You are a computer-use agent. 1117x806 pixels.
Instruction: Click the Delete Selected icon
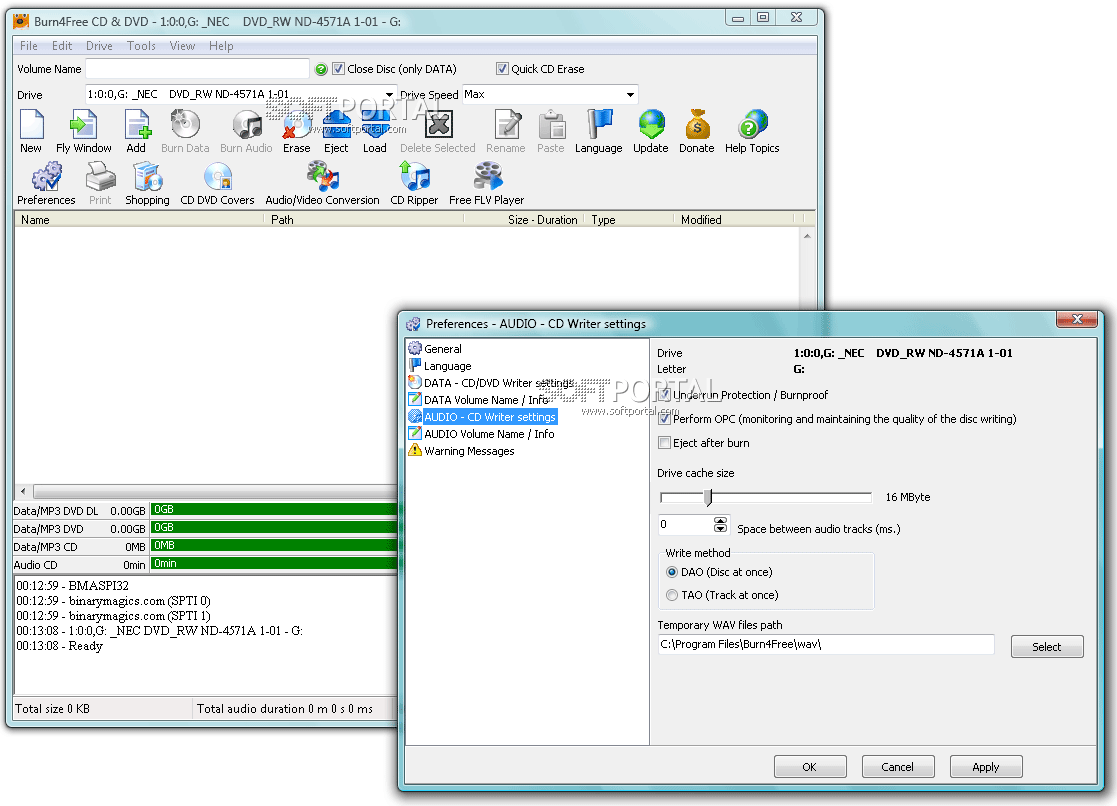[438, 125]
